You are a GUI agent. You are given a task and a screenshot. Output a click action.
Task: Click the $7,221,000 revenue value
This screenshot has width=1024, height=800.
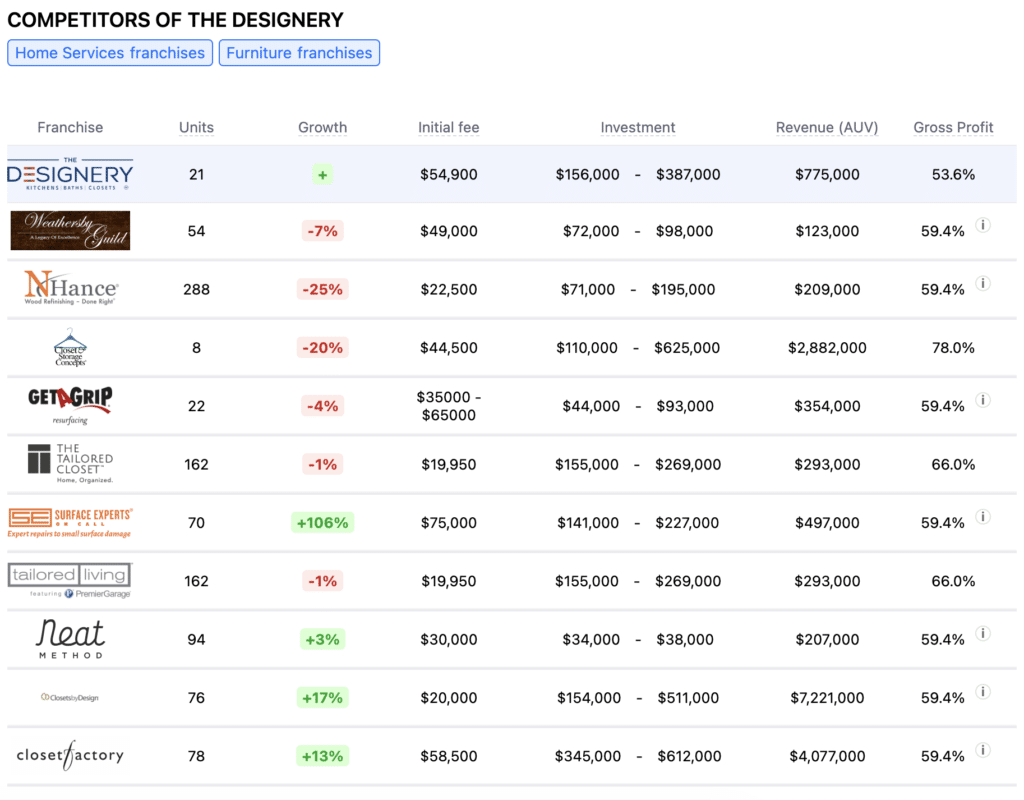(x=827, y=697)
